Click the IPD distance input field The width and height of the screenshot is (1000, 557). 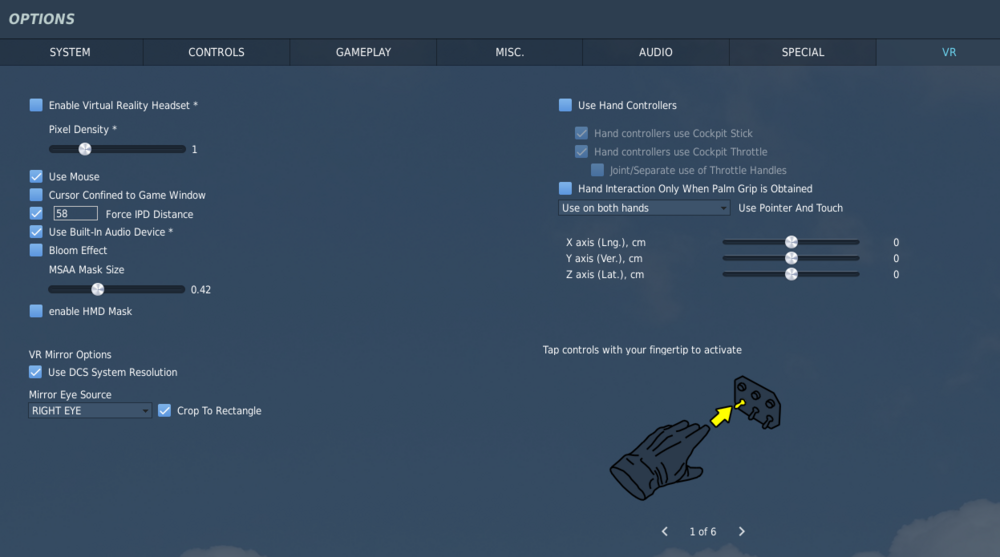pyautogui.click(x=75, y=214)
